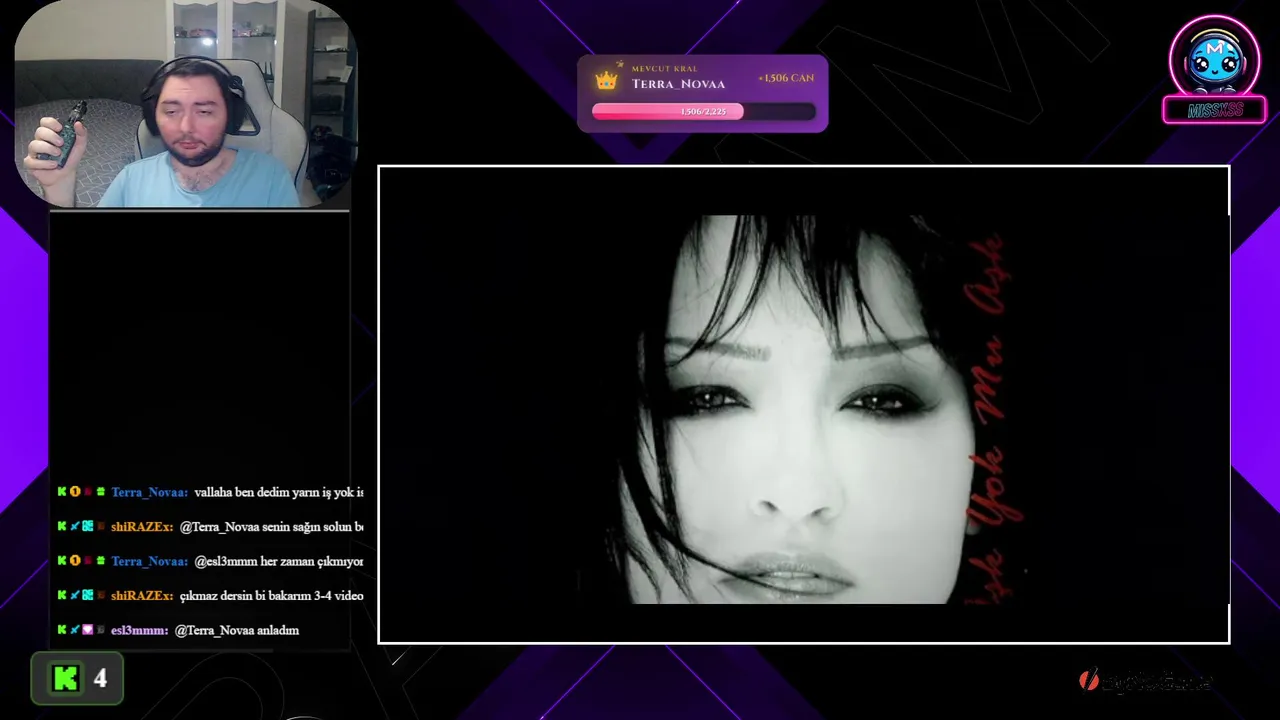
Task: Click the gold badge on the '@esl3mmm her zaman' message
Action: [75, 561]
